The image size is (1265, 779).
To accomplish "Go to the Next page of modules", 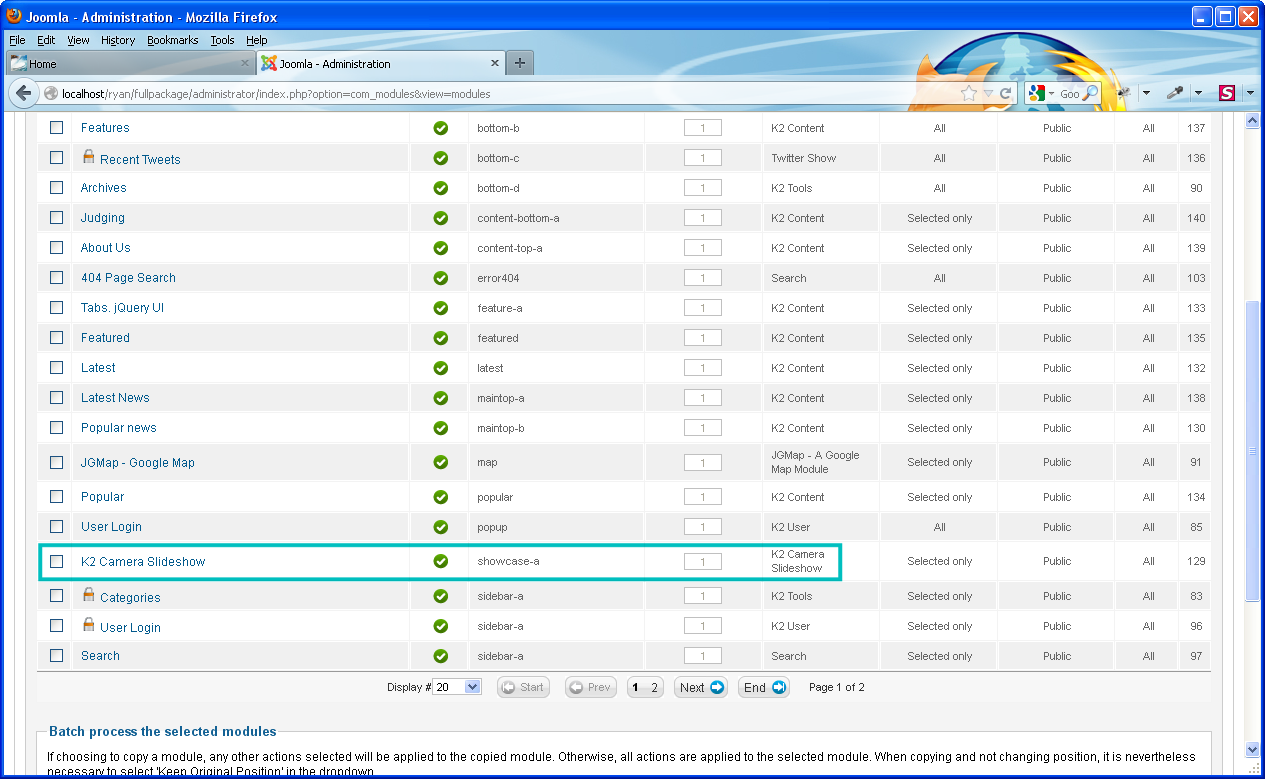I will tap(700, 687).
